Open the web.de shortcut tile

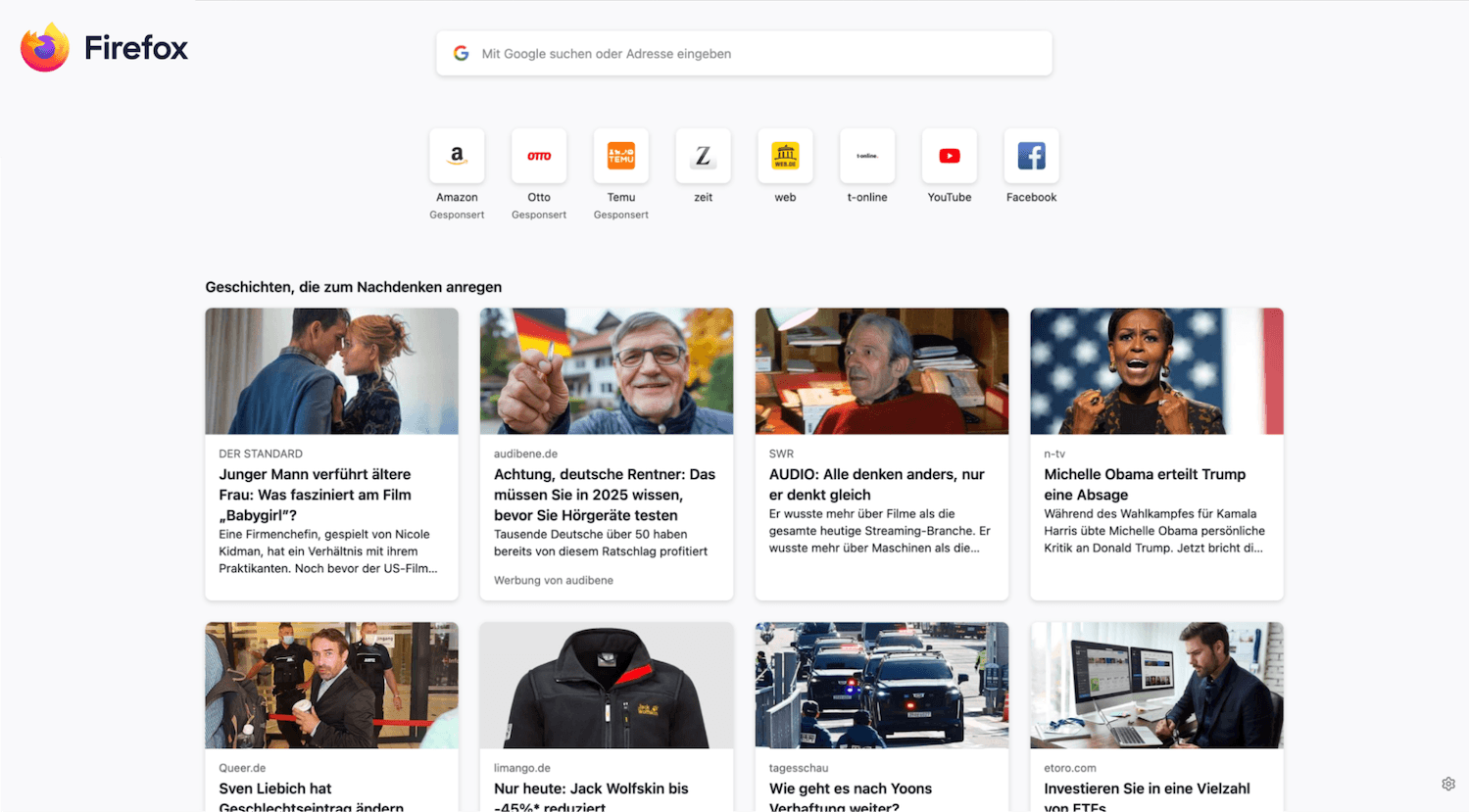(x=785, y=156)
